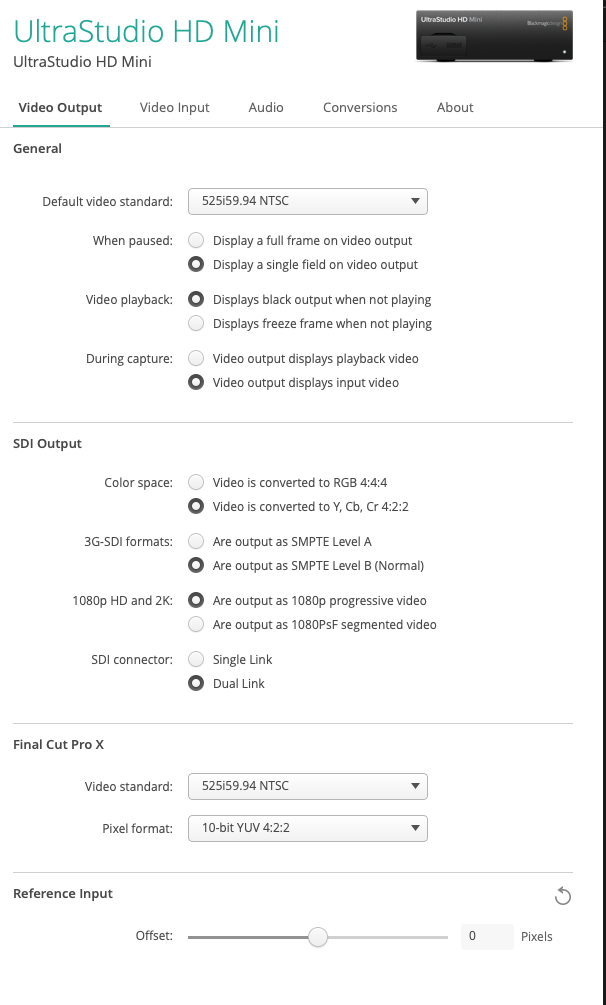This screenshot has width=606, height=1005.
Task: Click the Offset pixels value field
Action: [486, 937]
